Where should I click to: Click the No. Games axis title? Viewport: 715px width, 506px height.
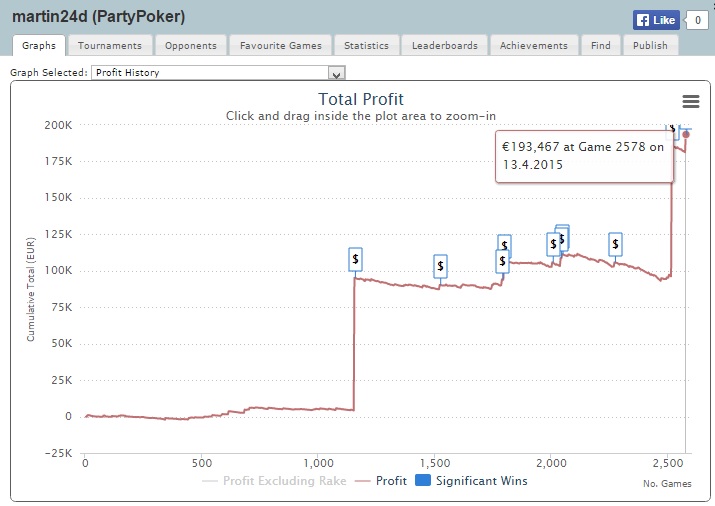coord(667,484)
